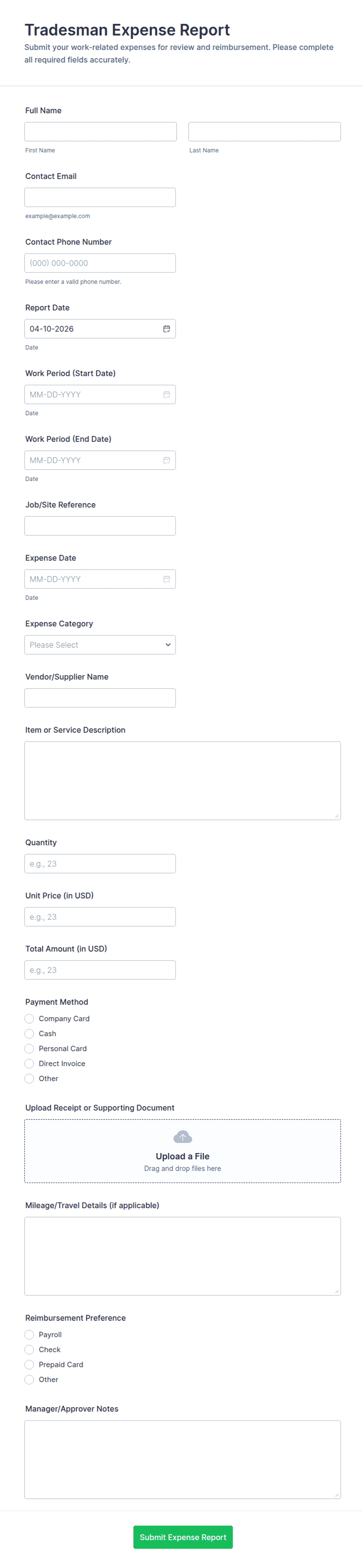
Task: Select Personal Card radio option
Action: (29, 1048)
